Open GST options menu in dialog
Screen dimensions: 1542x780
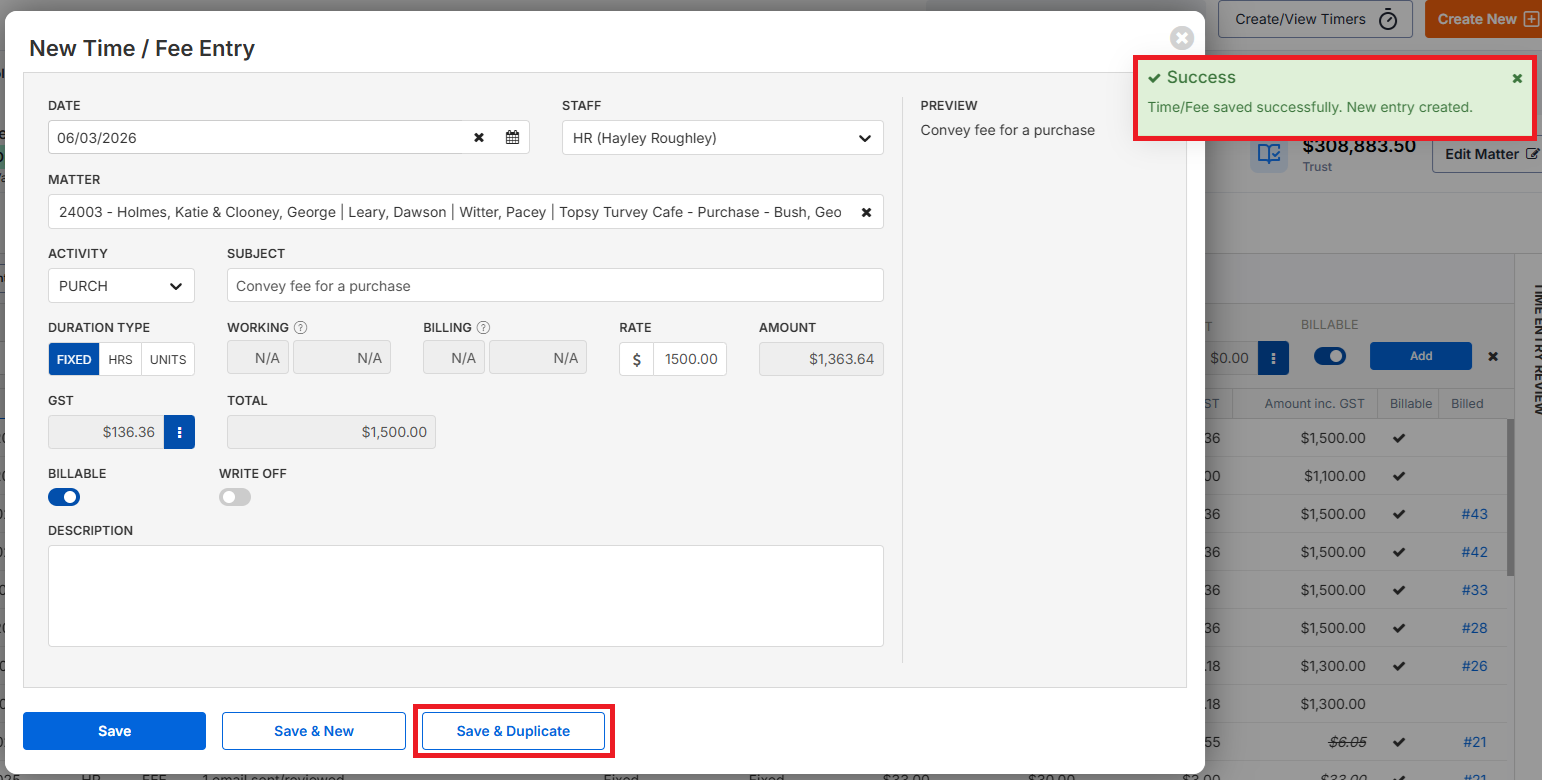click(x=180, y=432)
